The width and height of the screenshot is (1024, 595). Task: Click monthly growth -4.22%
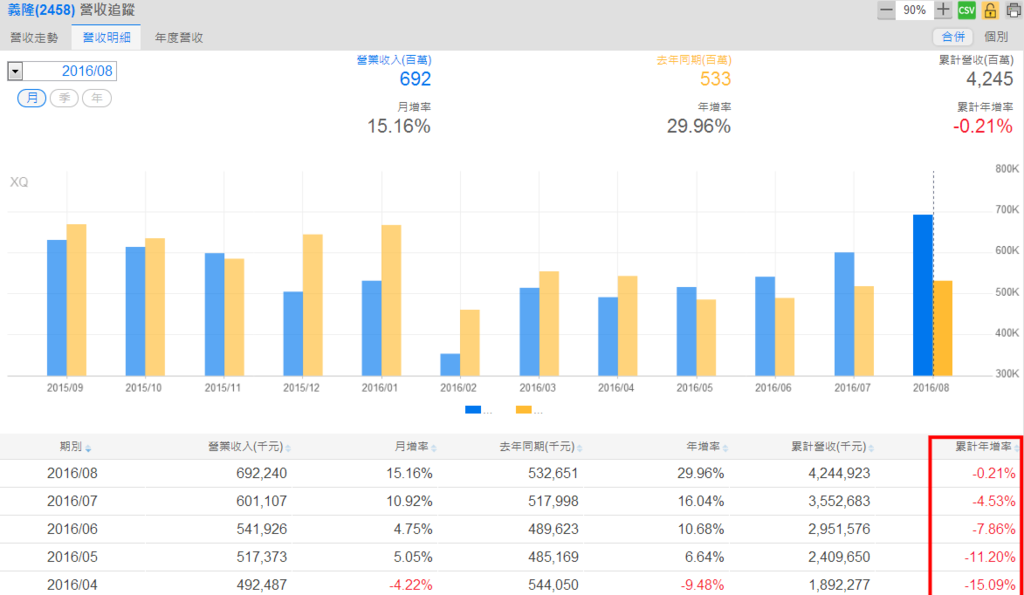click(x=411, y=585)
